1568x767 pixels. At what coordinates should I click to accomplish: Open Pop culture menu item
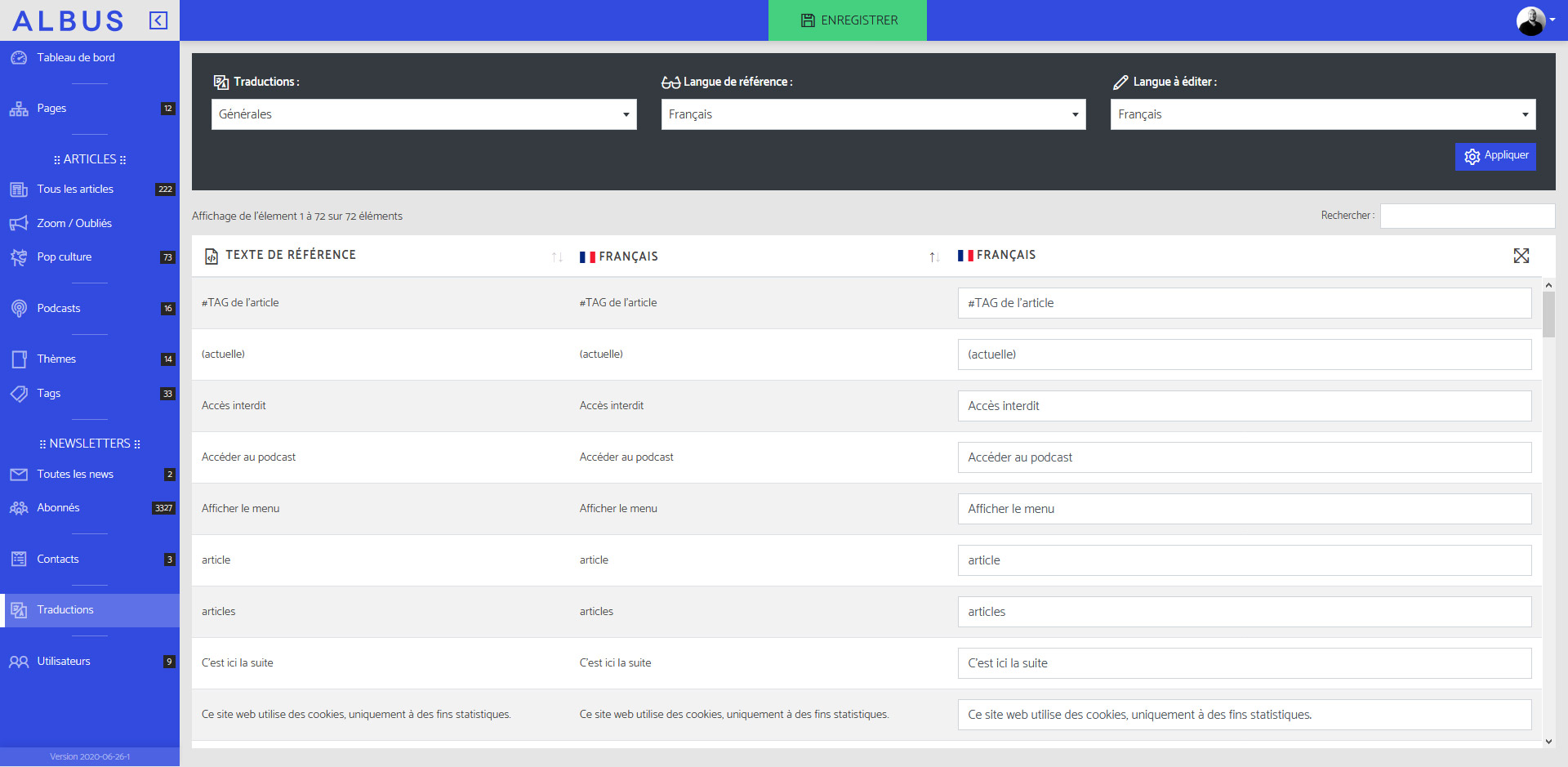click(x=90, y=257)
